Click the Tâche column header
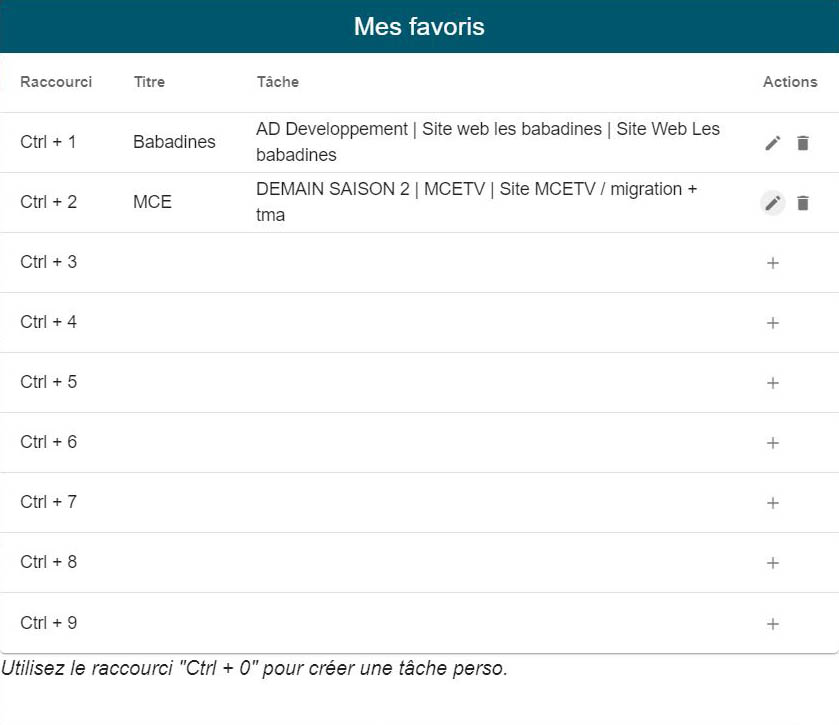Screen dimensions: 839x725 (x=278, y=82)
